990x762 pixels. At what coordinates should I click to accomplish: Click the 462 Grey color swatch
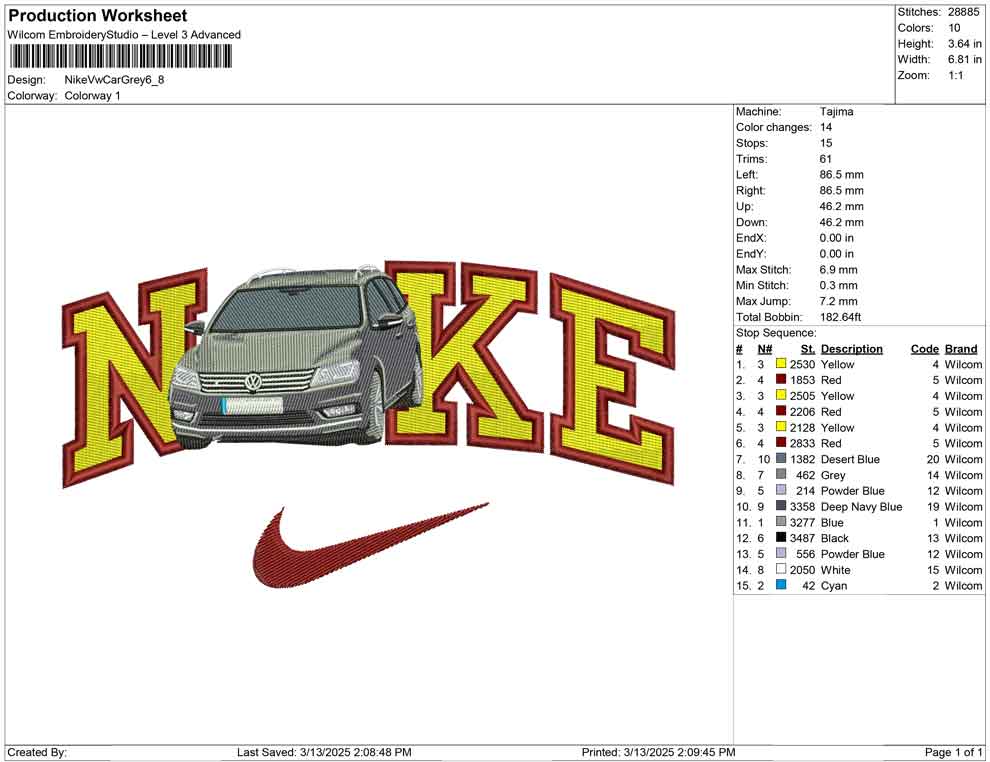[x=781, y=474]
